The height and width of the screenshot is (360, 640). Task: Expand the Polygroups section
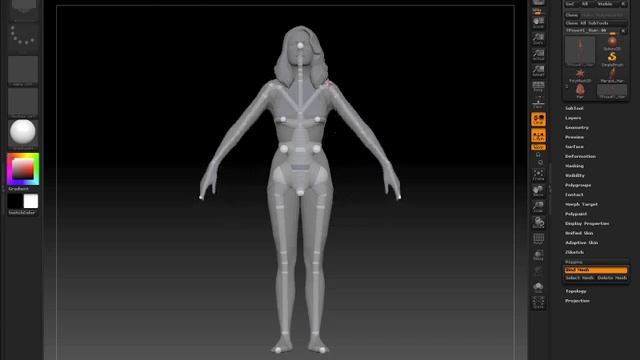click(578, 185)
